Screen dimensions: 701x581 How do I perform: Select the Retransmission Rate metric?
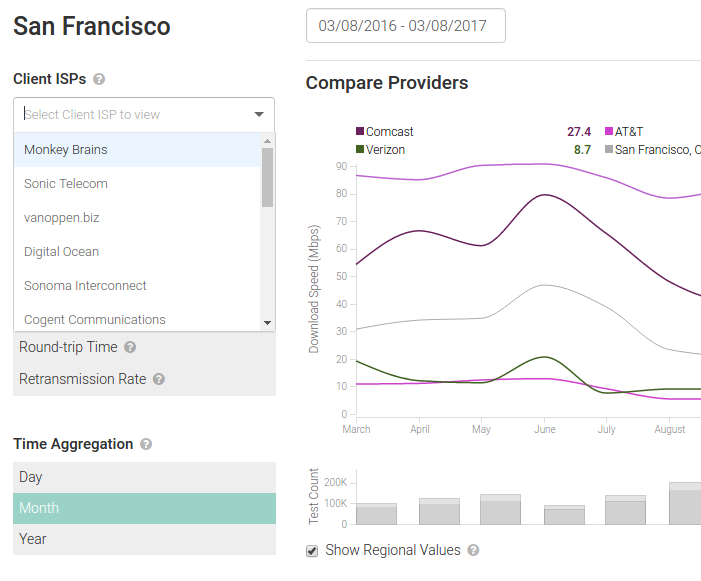pyautogui.click(x=144, y=379)
